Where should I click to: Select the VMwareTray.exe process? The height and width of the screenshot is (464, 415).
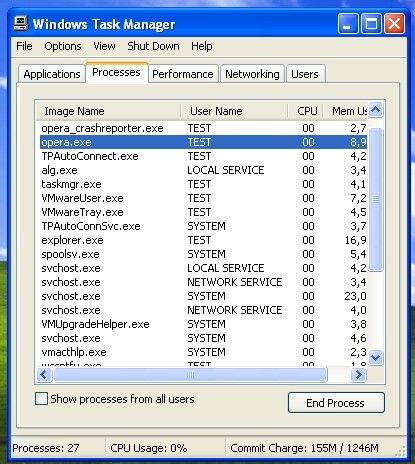click(x=202, y=212)
